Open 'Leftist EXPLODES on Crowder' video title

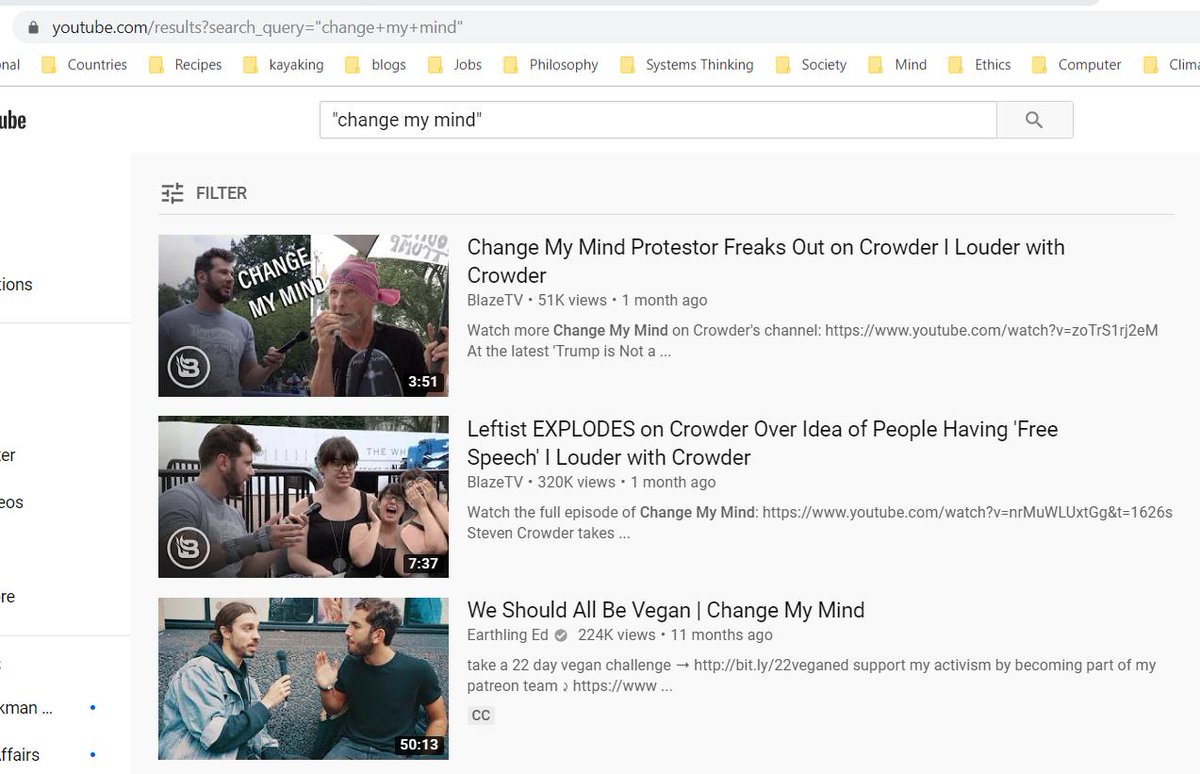(x=762, y=443)
